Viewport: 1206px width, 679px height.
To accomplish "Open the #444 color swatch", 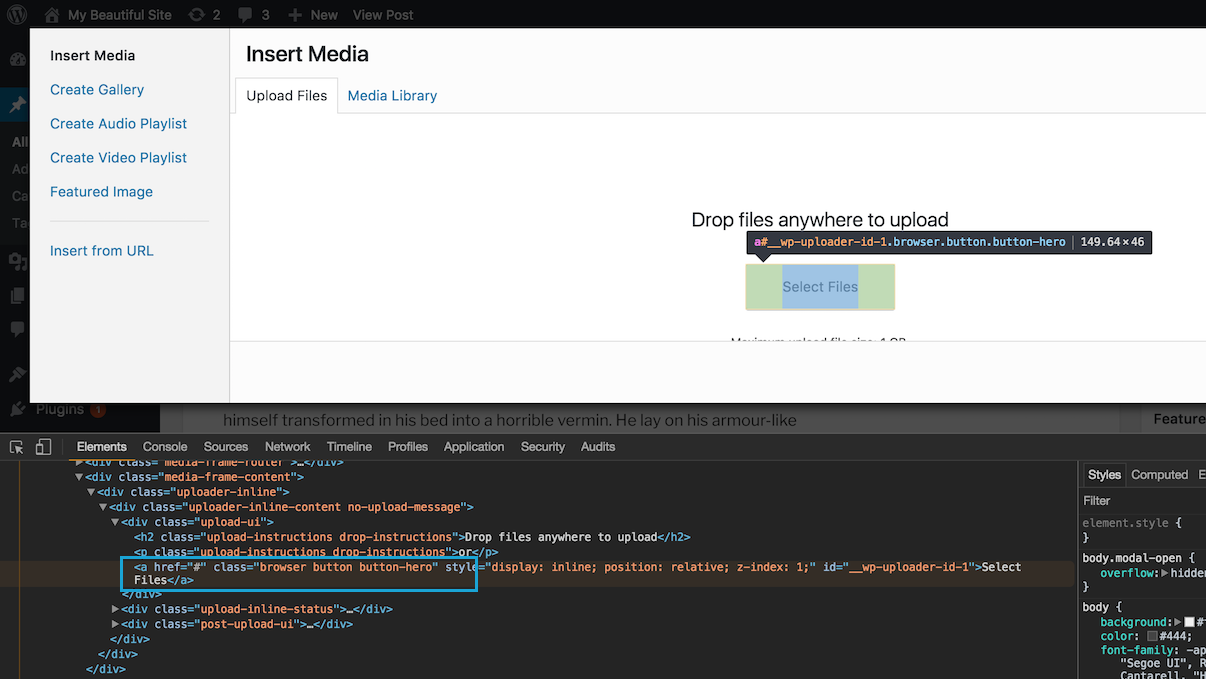I will [1153, 636].
